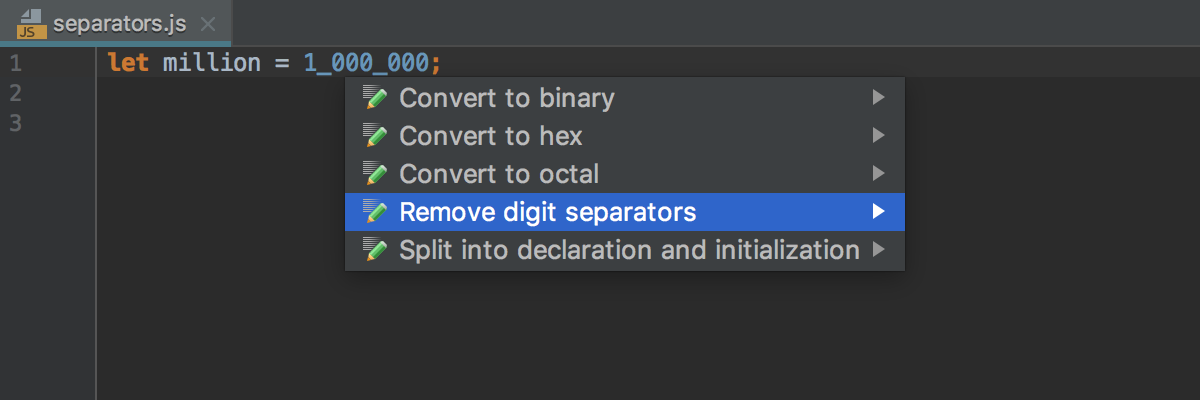
Task: Click the pencil icon beside Remove digit separators
Action: [376, 212]
